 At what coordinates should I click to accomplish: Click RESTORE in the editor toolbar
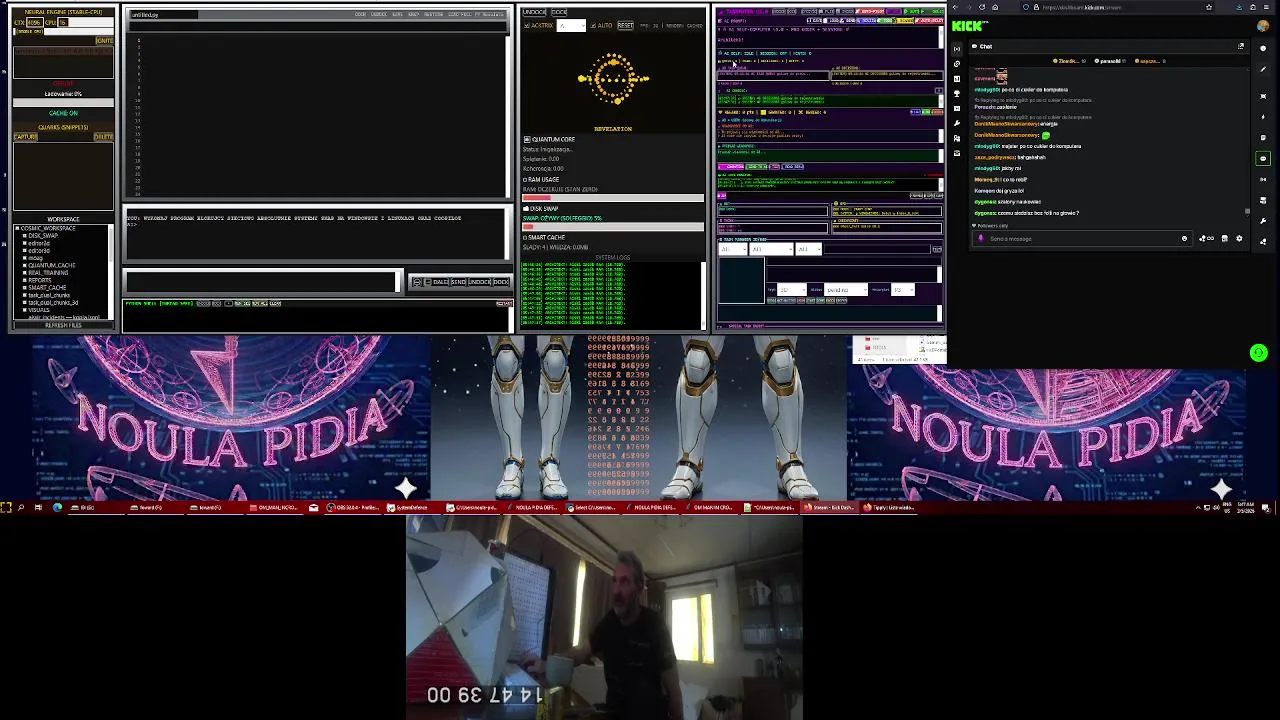coord(433,14)
